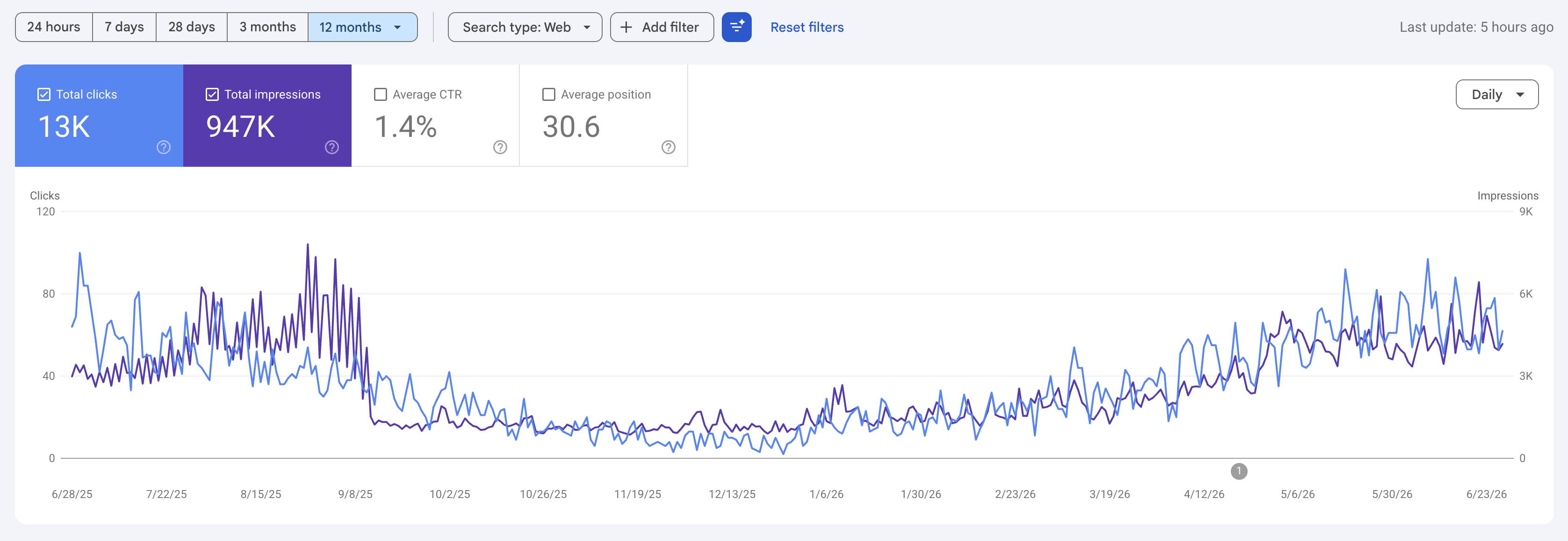Click the annotation marker numbered 1 on timeline
The height and width of the screenshot is (541, 1568).
[x=1239, y=471]
